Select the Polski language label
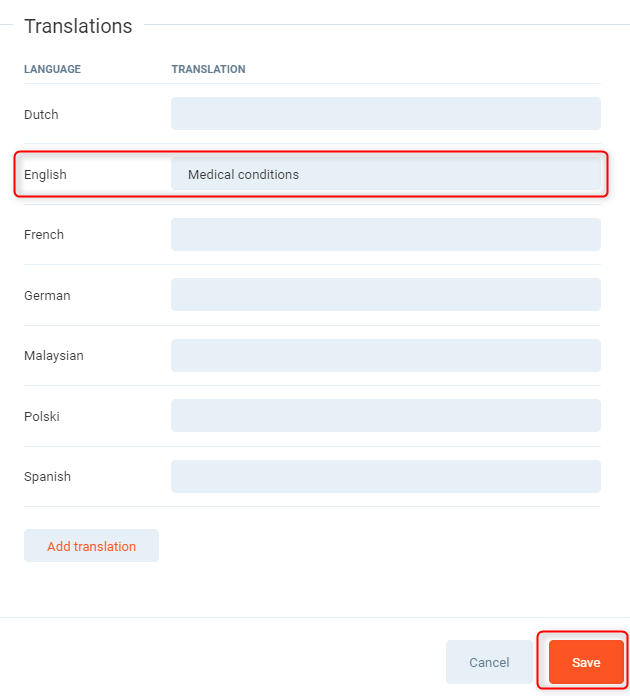Viewport: 630px width, 696px height. click(x=42, y=416)
